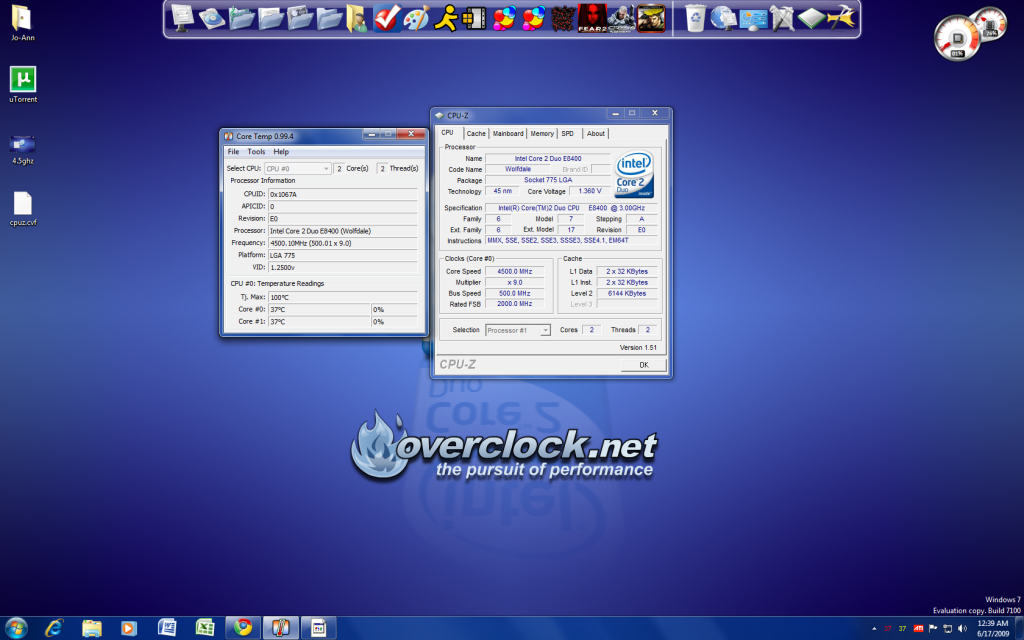
Task: Click the Windows Start orb button
Action: [x=17, y=627]
